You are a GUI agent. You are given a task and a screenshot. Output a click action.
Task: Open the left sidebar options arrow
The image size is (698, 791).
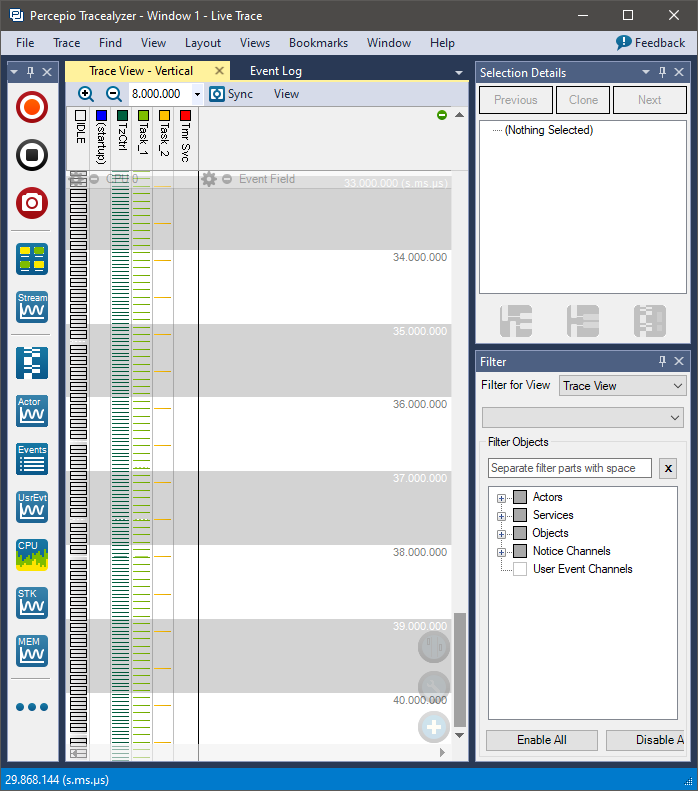point(14,72)
